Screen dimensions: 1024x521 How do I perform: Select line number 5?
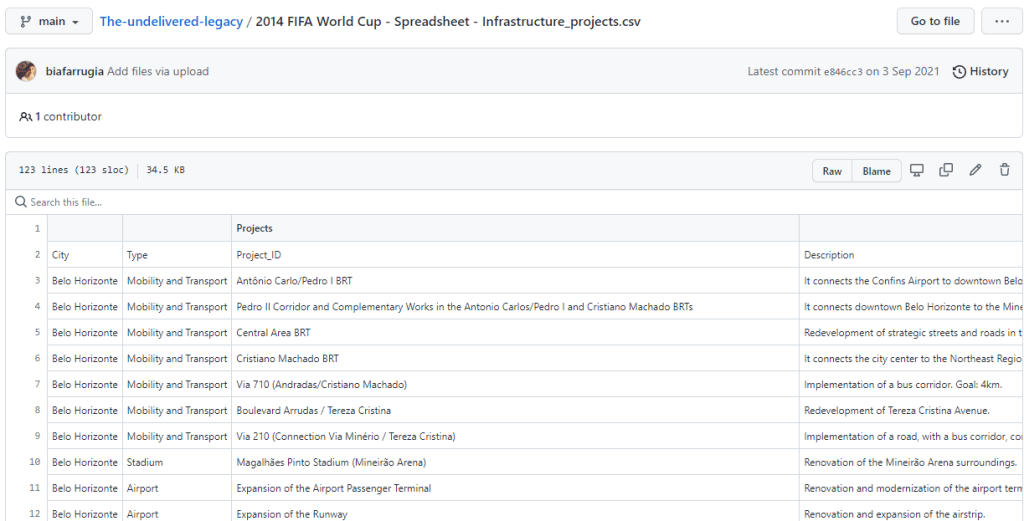pyautogui.click(x=35, y=333)
